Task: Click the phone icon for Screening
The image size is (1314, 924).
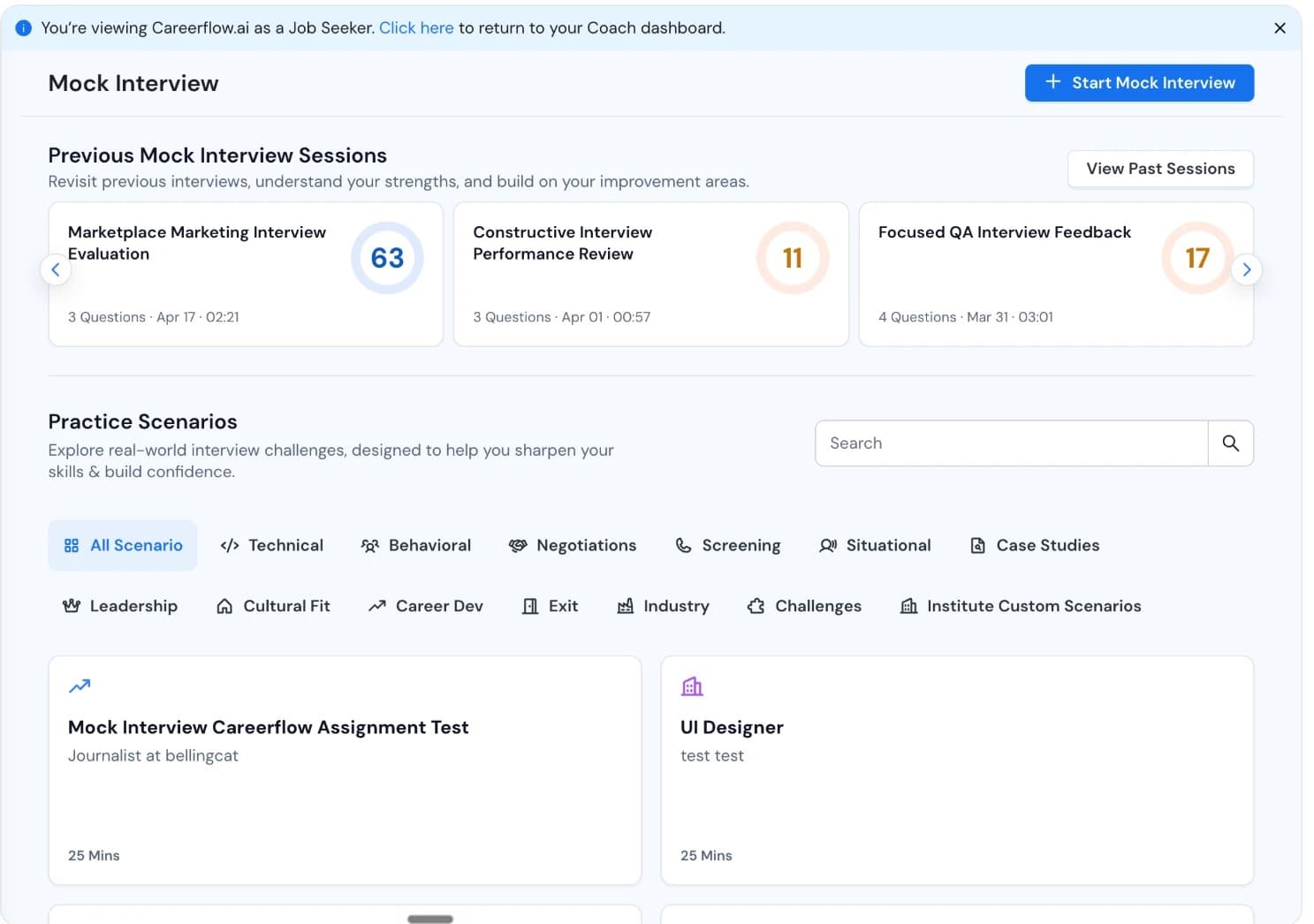Action: click(683, 546)
